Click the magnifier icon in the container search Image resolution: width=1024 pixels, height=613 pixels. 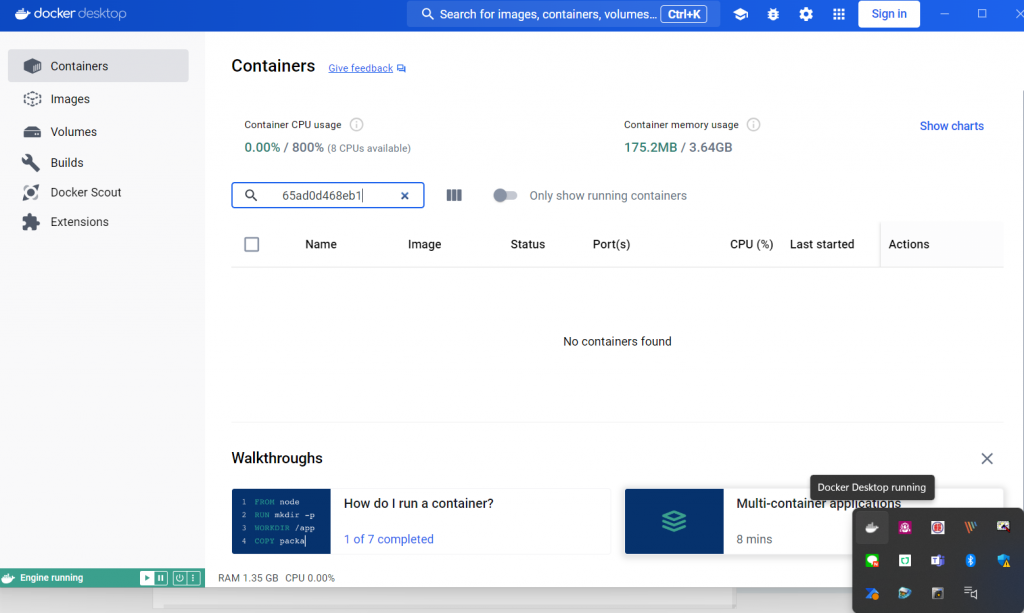pos(251,195)
